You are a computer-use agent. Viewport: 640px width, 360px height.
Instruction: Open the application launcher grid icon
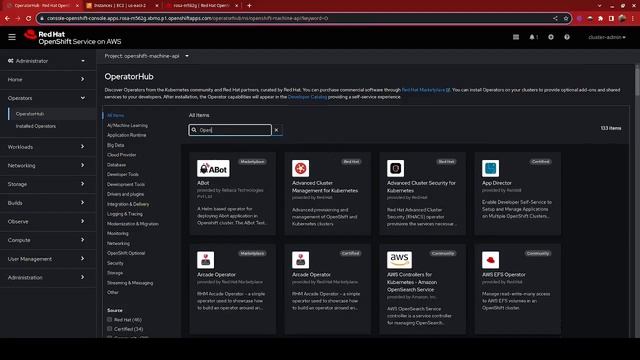516,37
